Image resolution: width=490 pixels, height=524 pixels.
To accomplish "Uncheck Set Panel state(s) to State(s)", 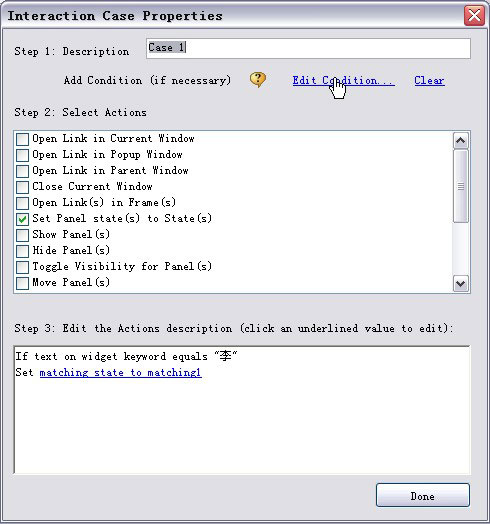I will 22,219.
